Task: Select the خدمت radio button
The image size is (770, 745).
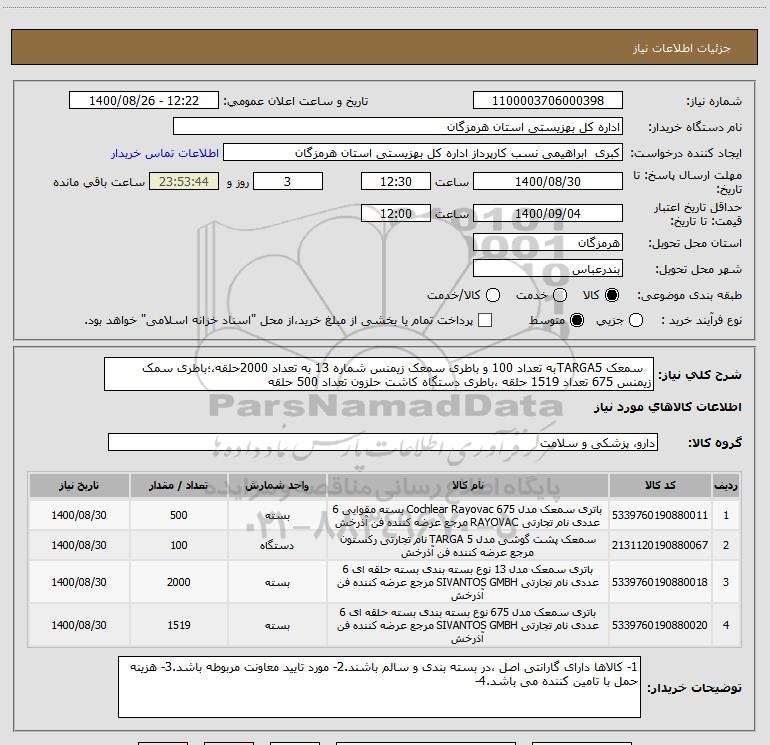Action: [560, 295]
